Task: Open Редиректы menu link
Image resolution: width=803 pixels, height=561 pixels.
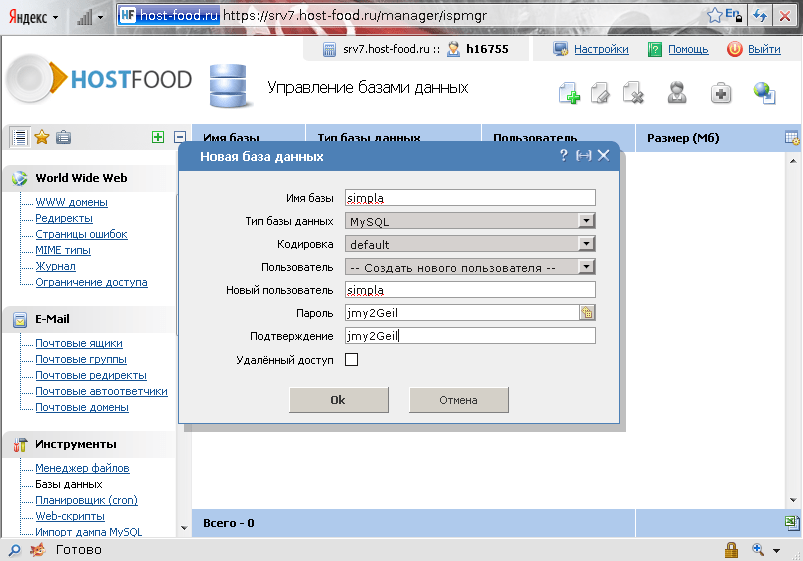Action: [x=64, y=218]
